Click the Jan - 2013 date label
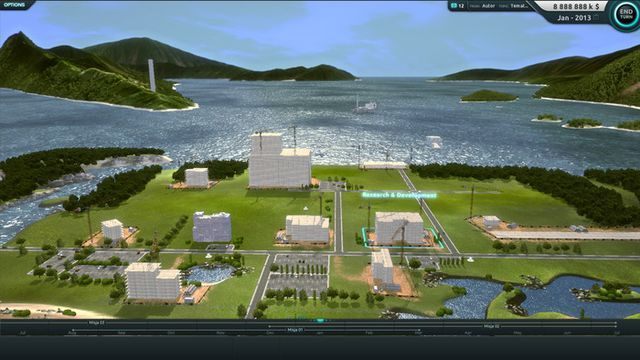This screenshot has height=360, width=640. [574, 18]
